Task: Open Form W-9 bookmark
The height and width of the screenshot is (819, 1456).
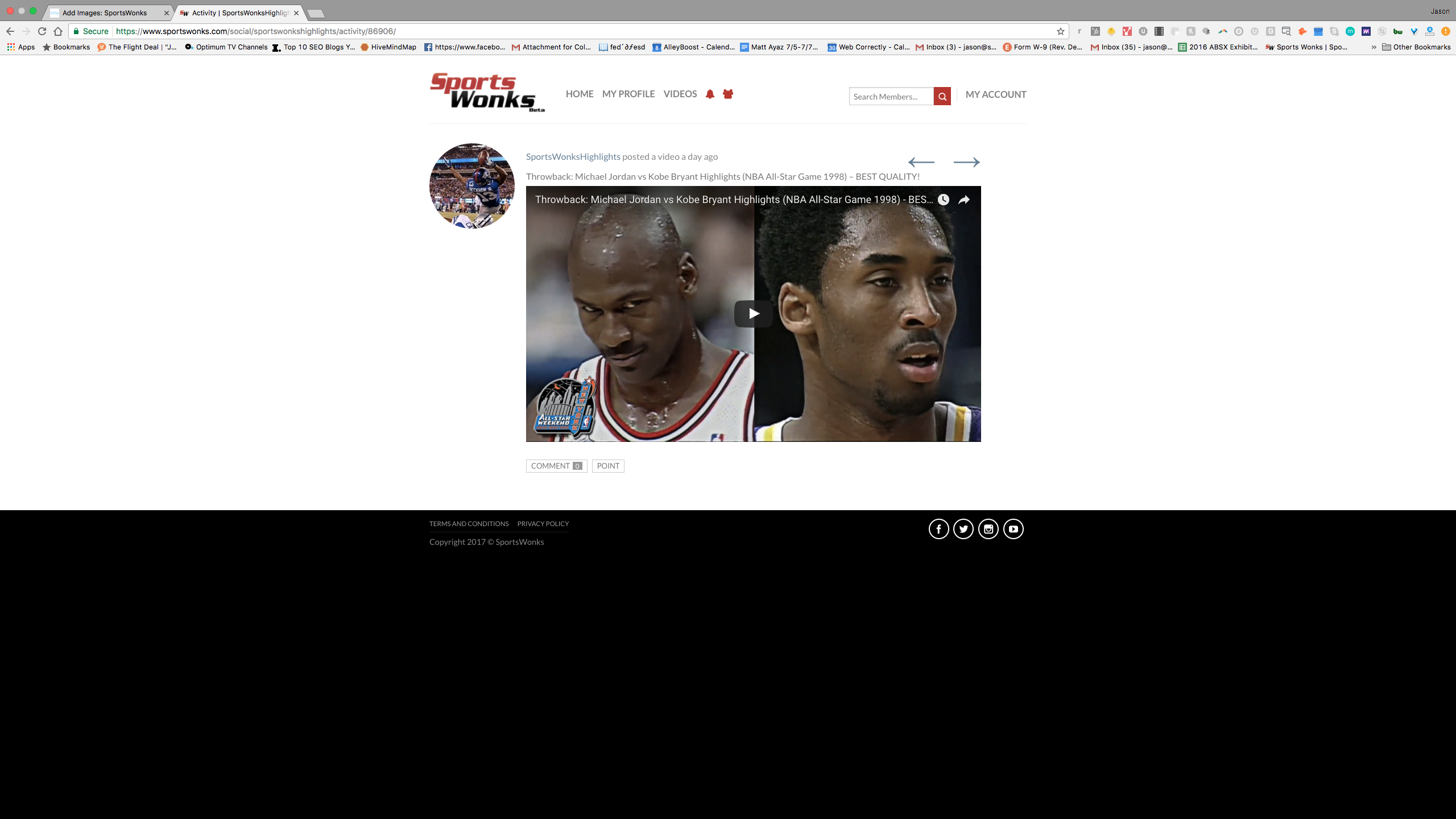Action: 1043,47
